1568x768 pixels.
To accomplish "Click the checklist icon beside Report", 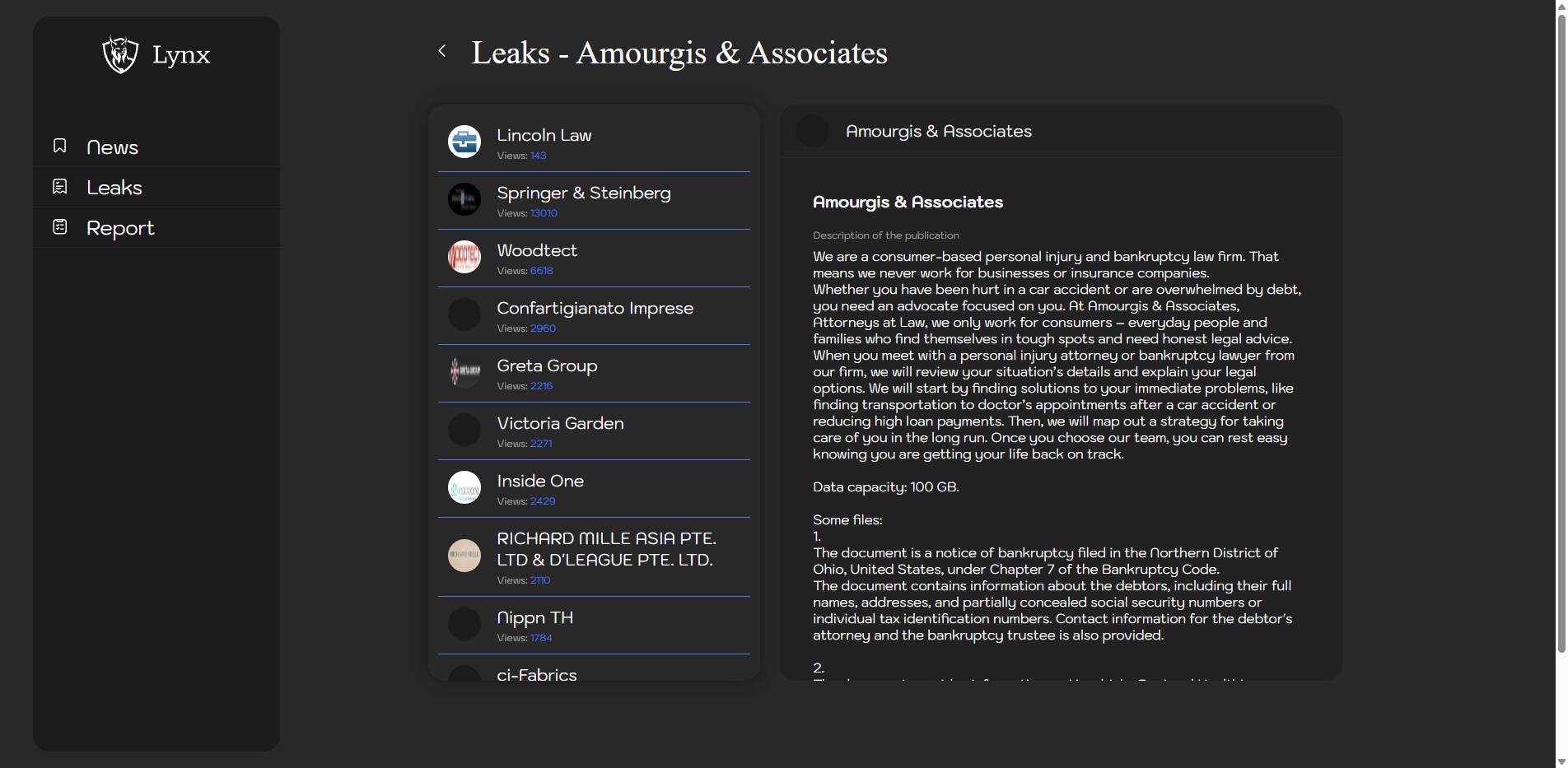I will click(60, 227).
